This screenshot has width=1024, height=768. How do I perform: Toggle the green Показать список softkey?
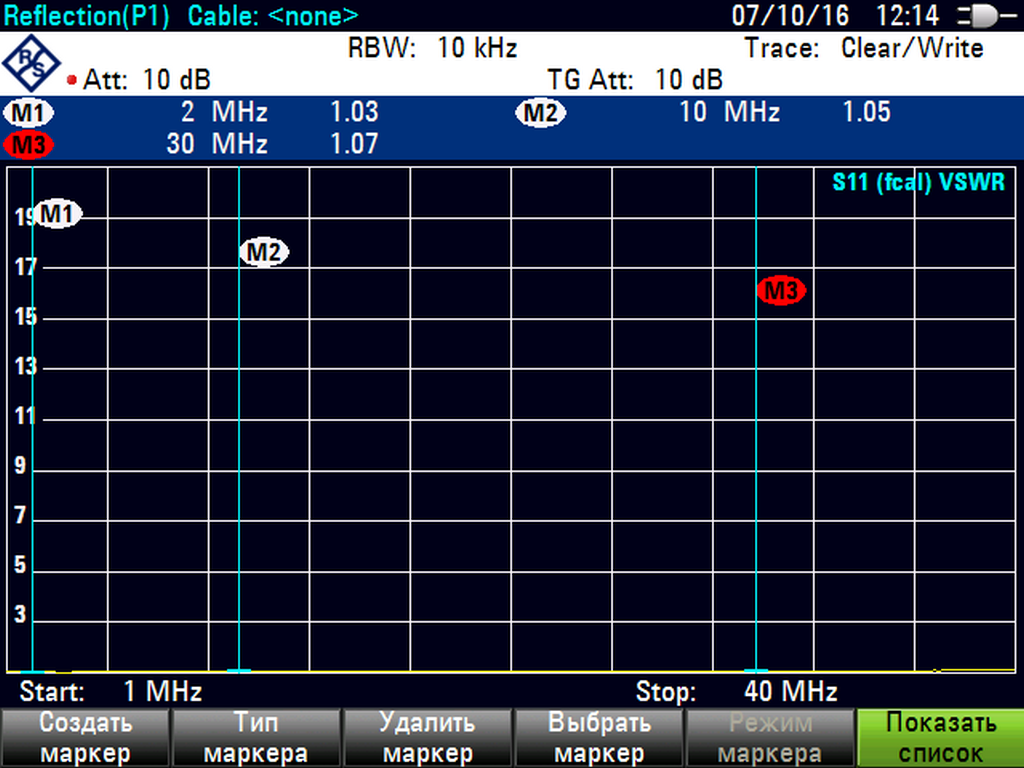coord(940,738)
